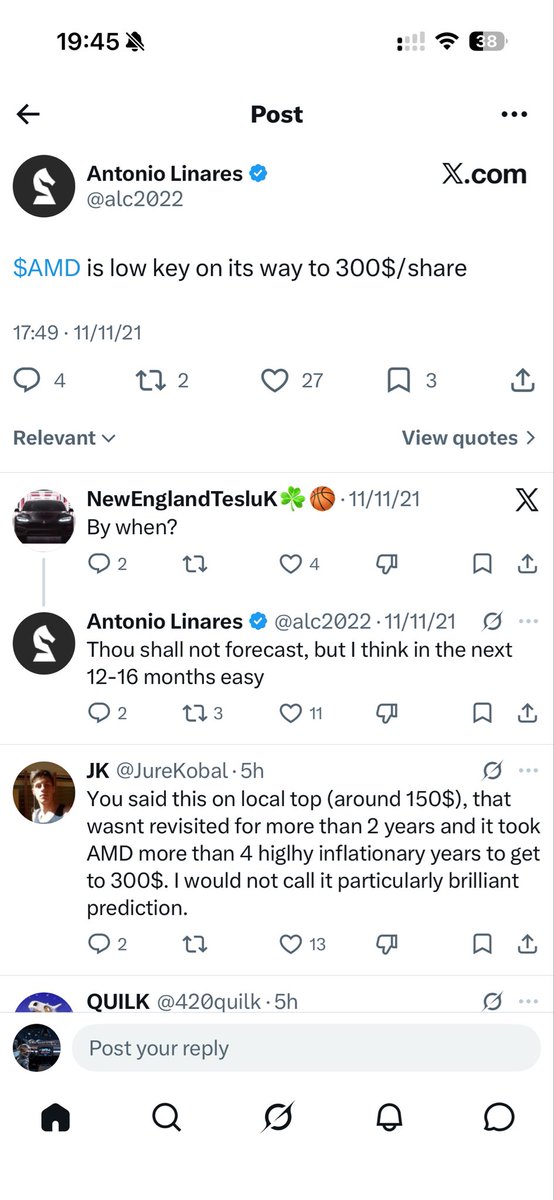Expand the Relevant sort dropdown
The image size is (554, 1200).
coord(64,438)
